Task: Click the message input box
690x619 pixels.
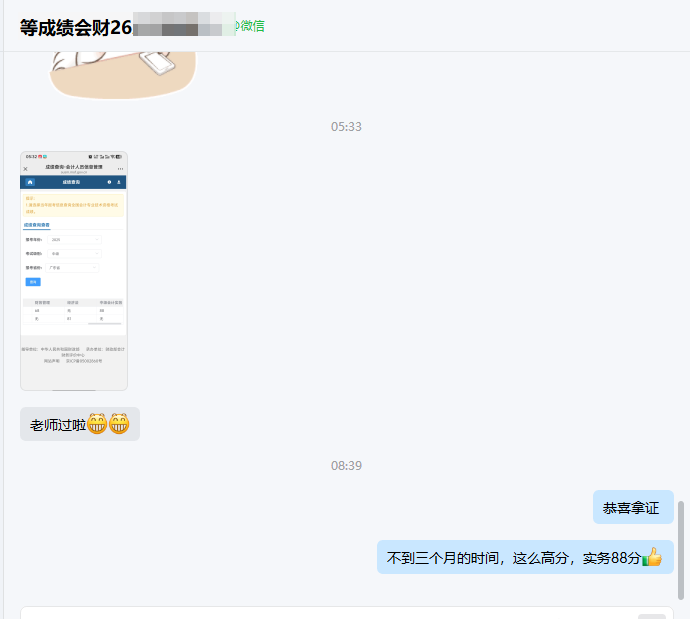Action: [x=346, y=613]
